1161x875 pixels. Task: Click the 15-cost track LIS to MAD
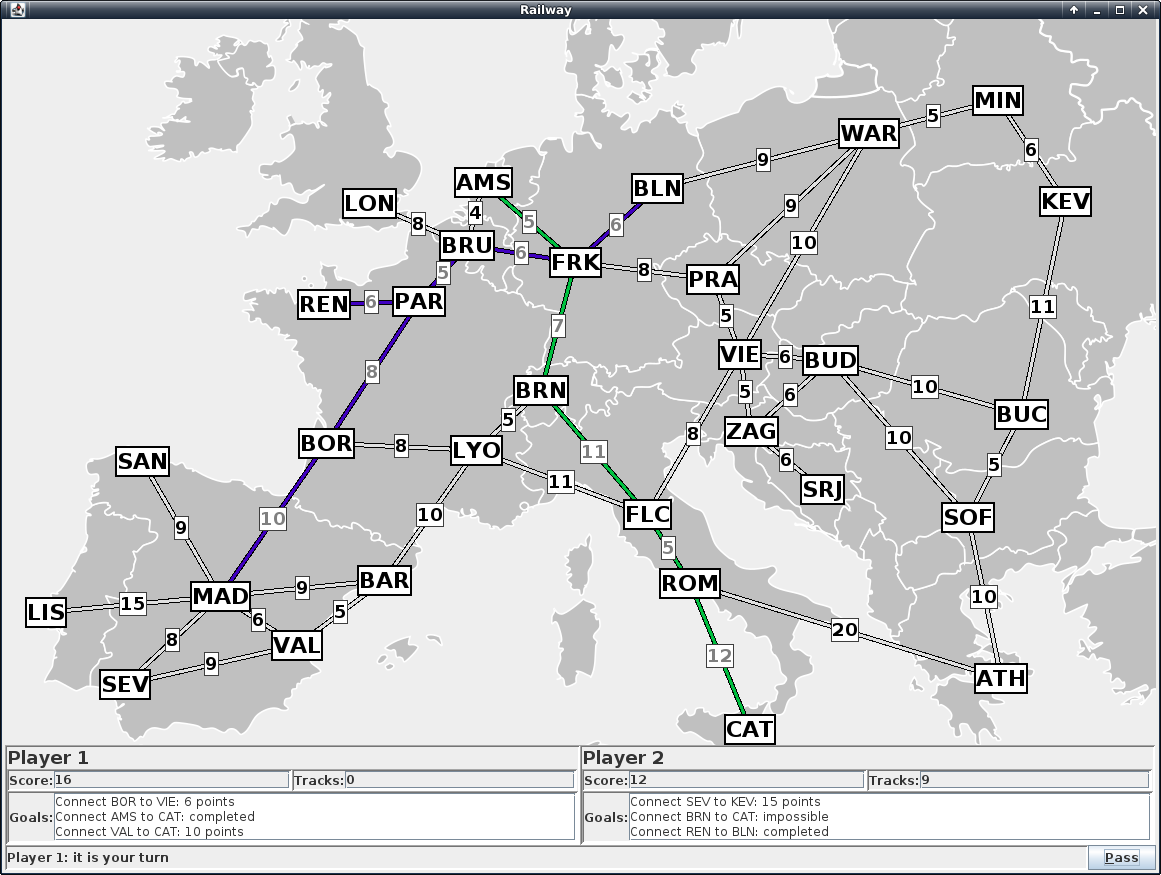(132, 603)
